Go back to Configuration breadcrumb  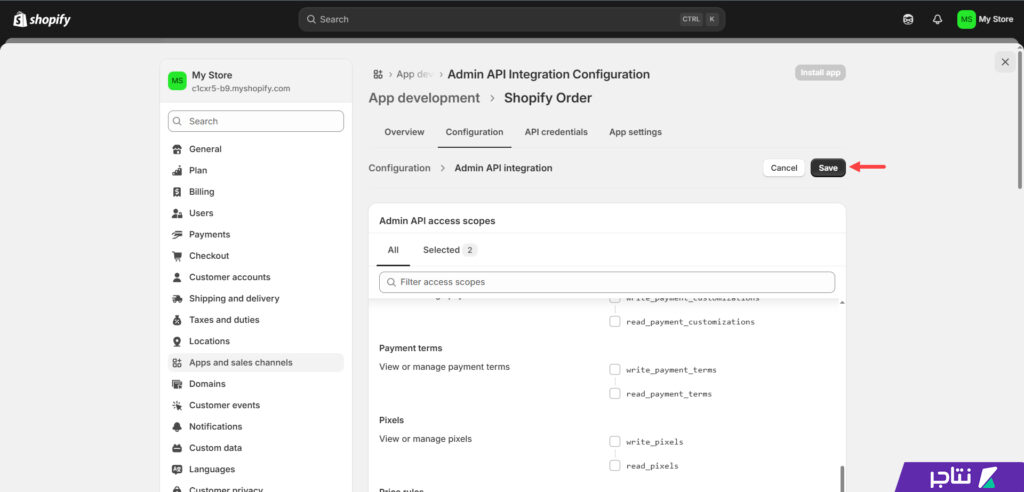(399, 168)
